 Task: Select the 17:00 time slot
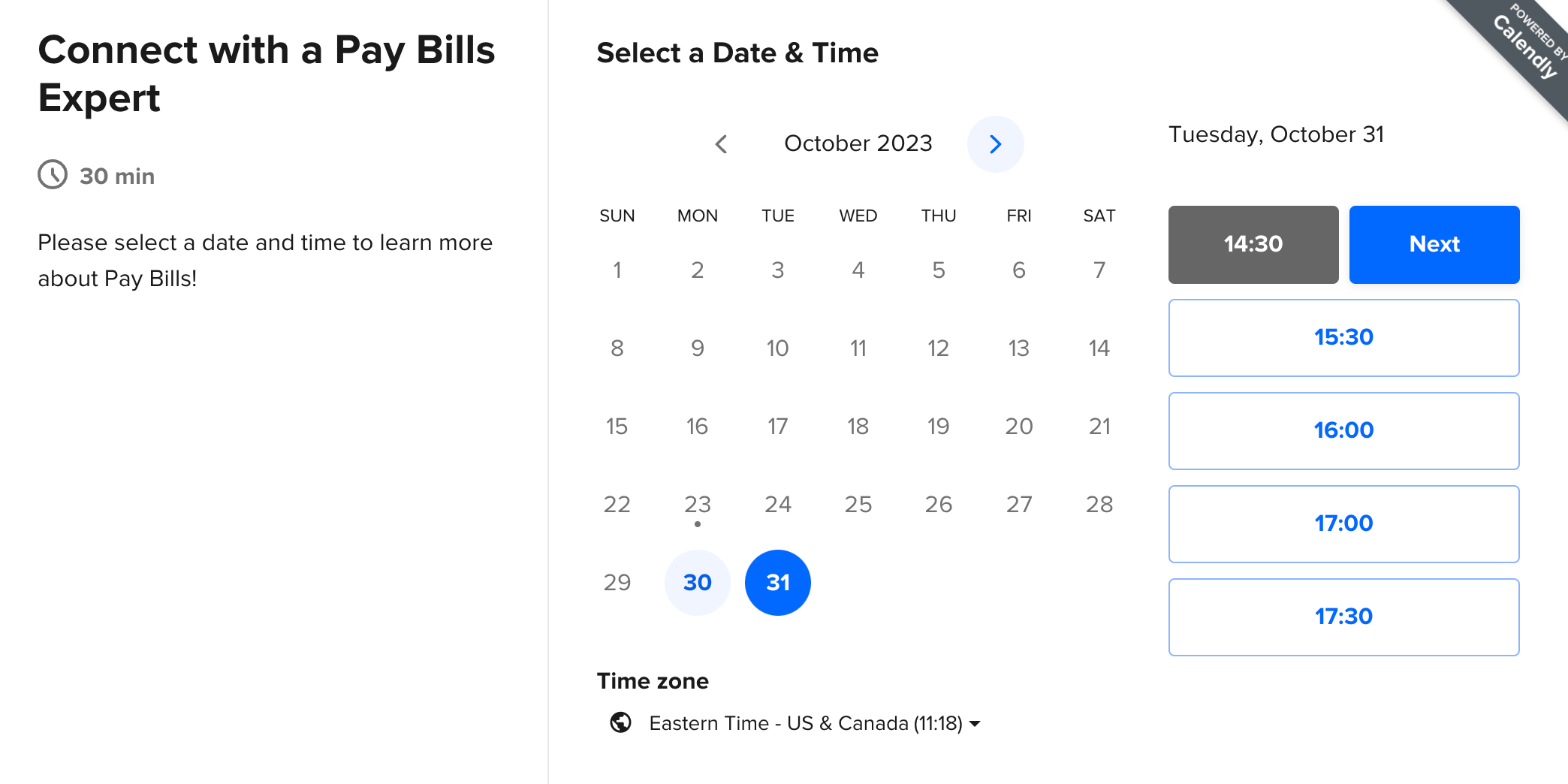pos(1343,523)
